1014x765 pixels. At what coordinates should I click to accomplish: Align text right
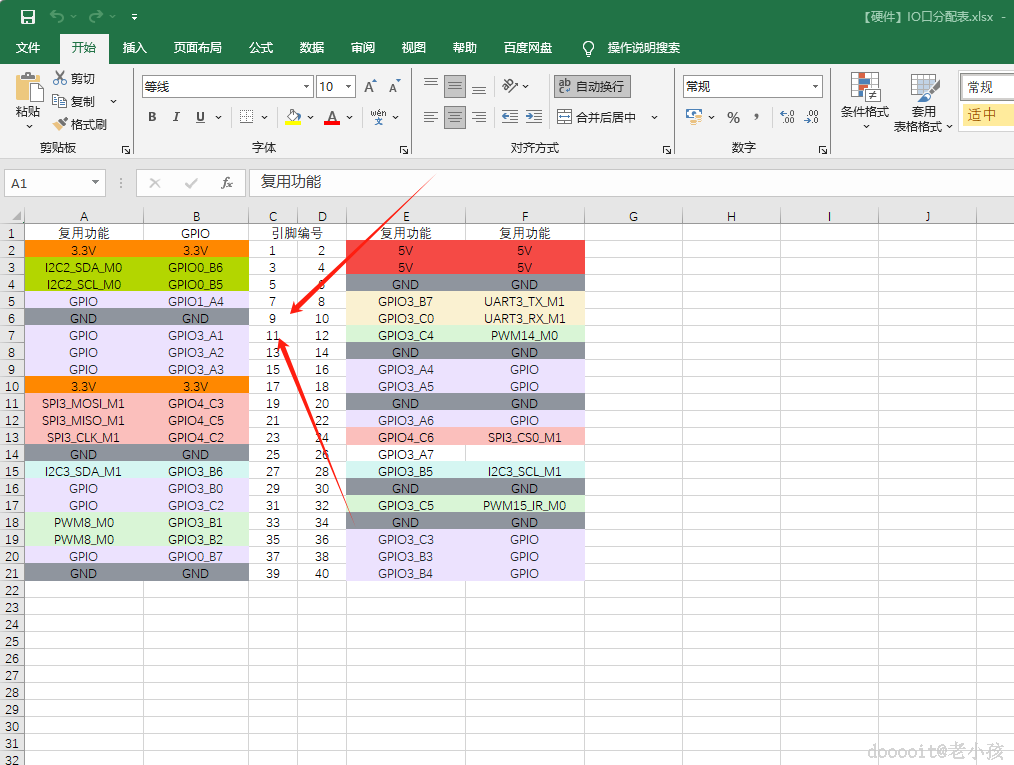[x=479, y=117]
